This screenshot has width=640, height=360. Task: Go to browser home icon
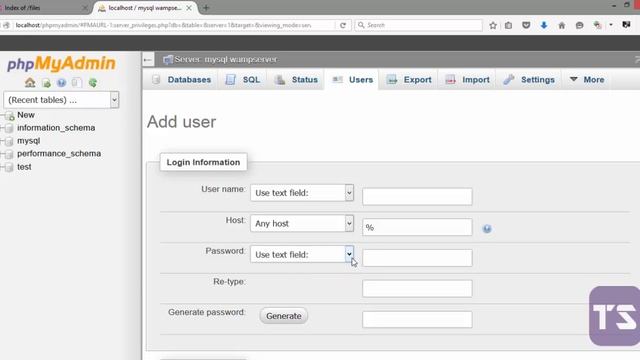[x=562, y=25]
